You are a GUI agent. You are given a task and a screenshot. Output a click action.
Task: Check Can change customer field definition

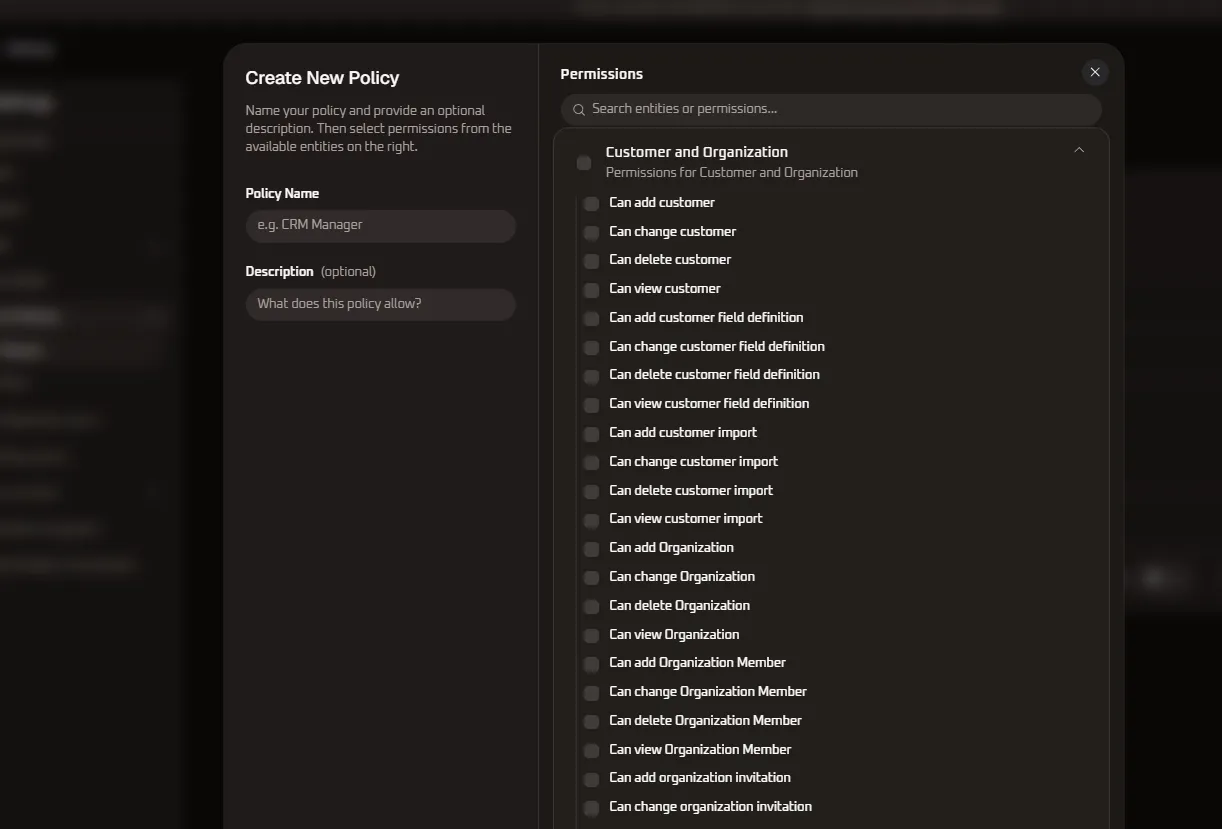tap(591, 347)
